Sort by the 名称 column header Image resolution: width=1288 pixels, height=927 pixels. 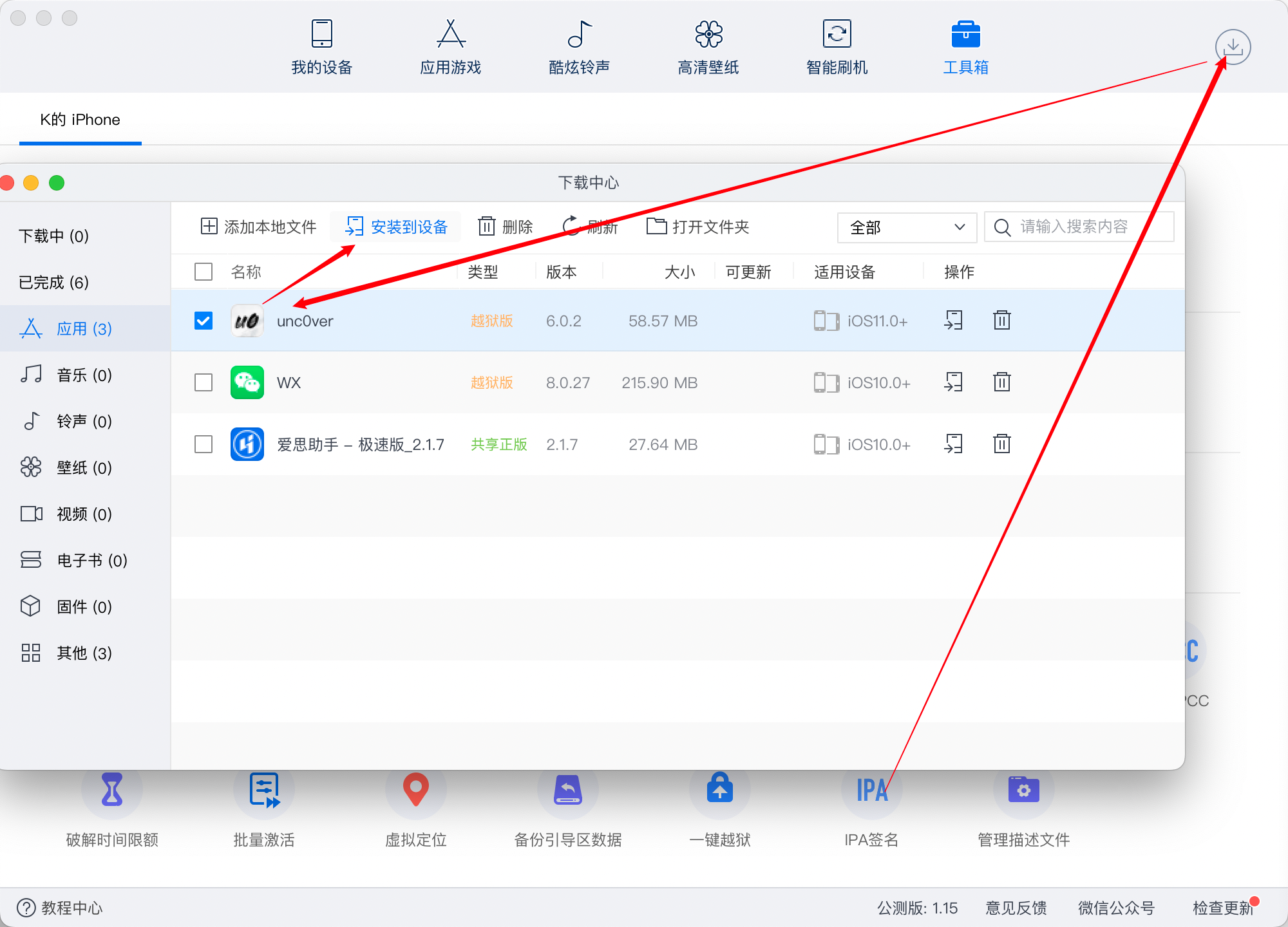click(x=246, y=272)
